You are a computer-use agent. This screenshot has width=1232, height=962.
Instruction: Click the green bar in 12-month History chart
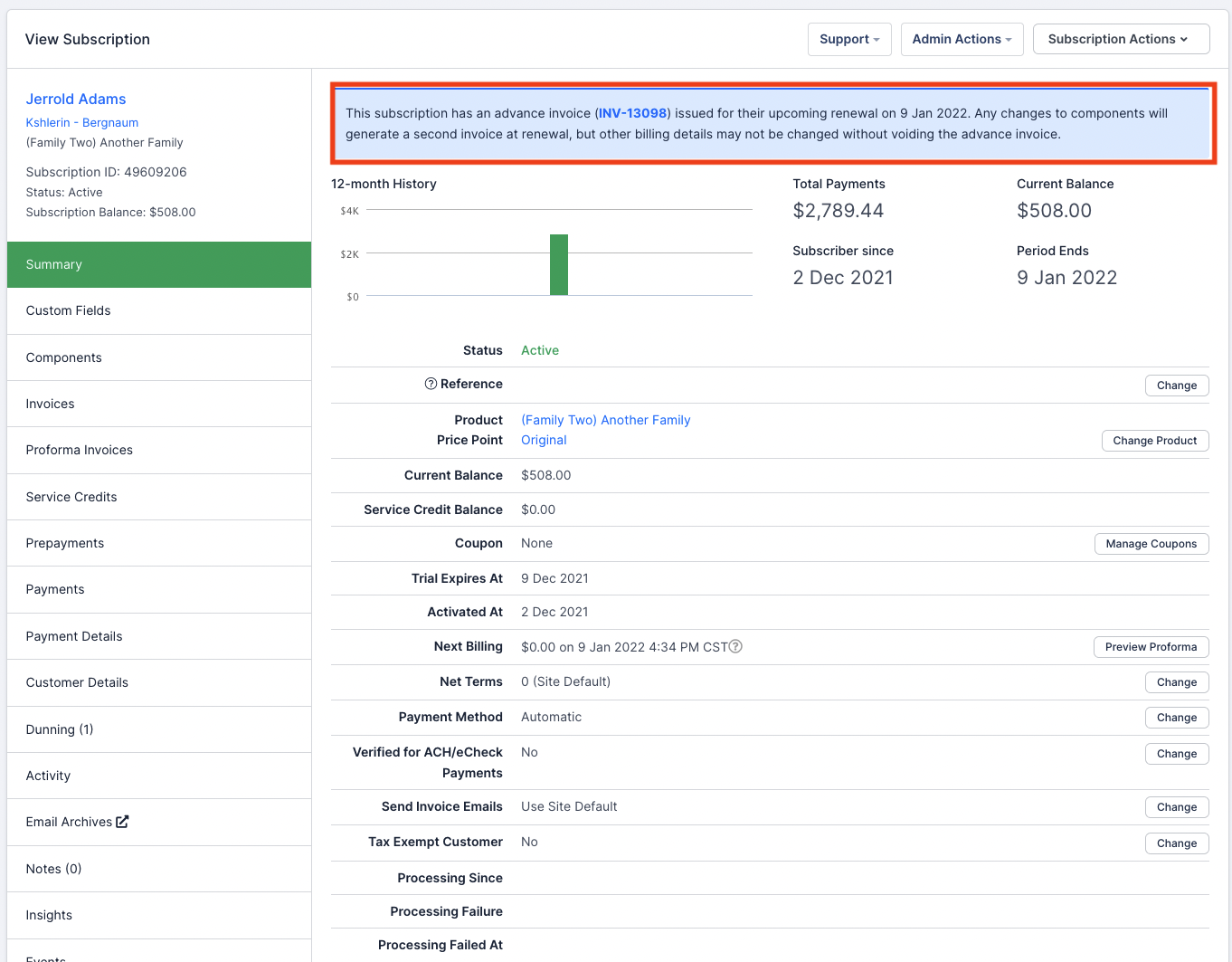coord(559,264)
